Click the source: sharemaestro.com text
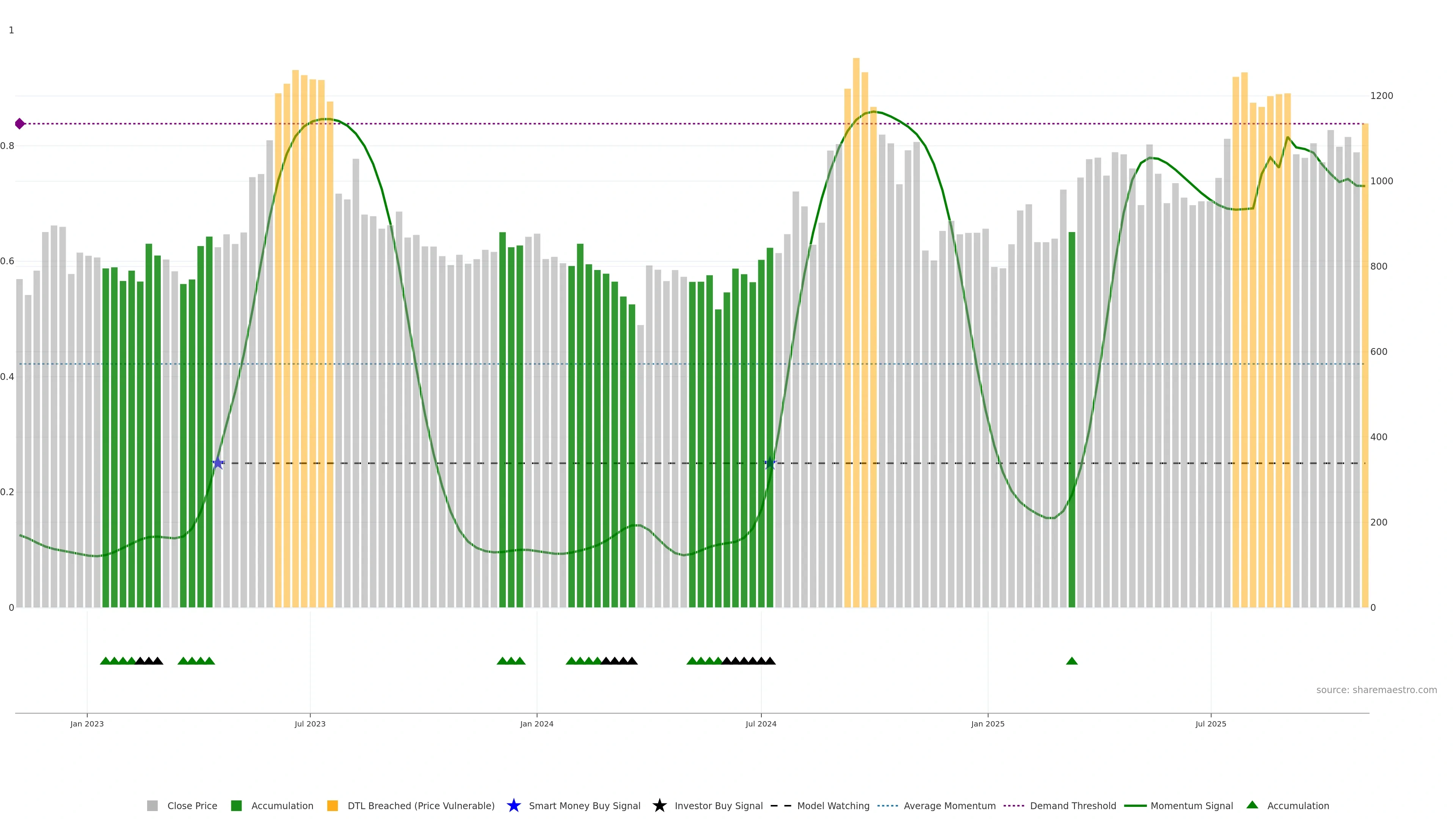This screenshot has width=1456, height=819. point(1376,690)
